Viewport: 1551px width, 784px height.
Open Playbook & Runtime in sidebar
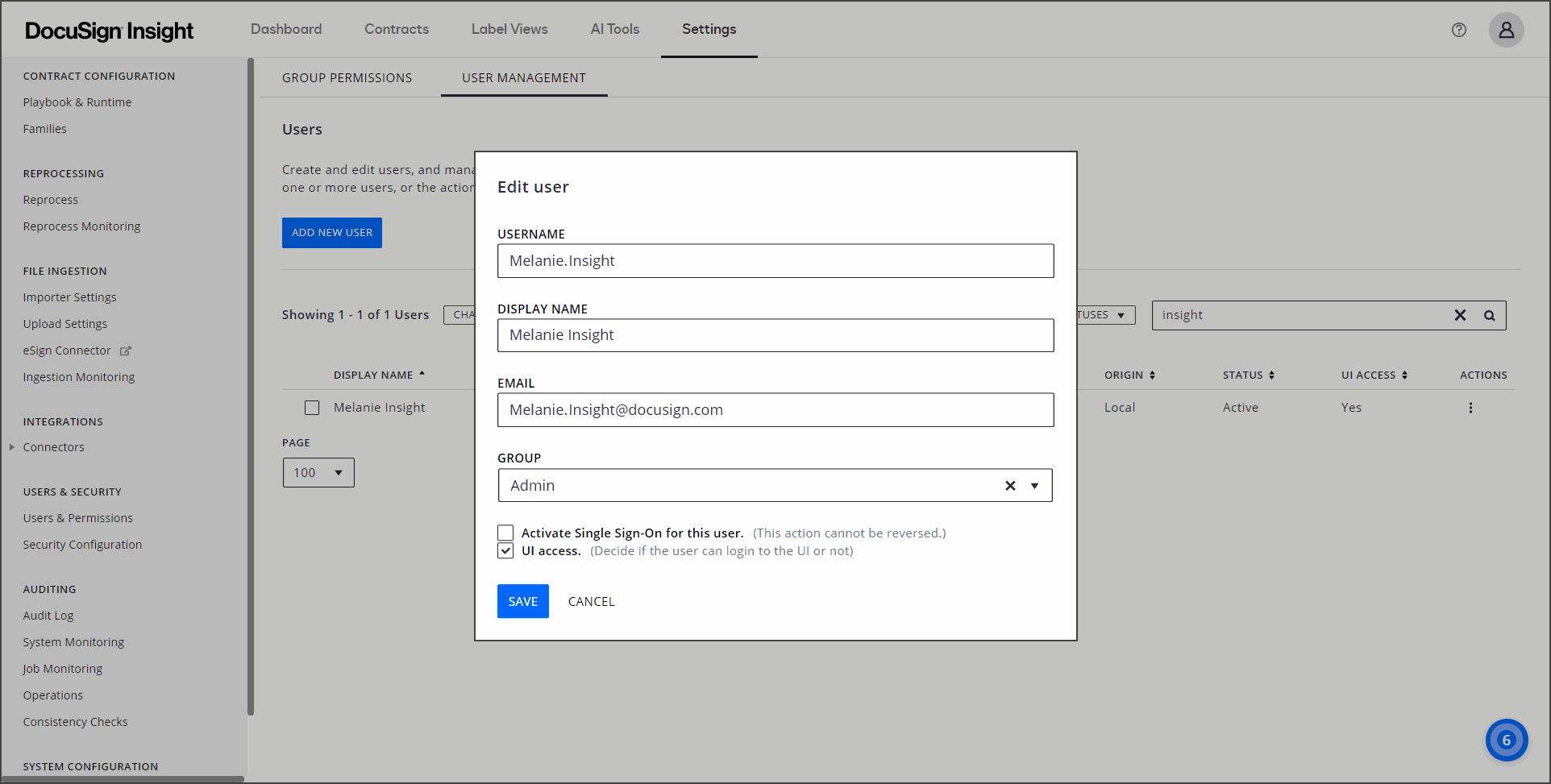[x=77, y=102]
